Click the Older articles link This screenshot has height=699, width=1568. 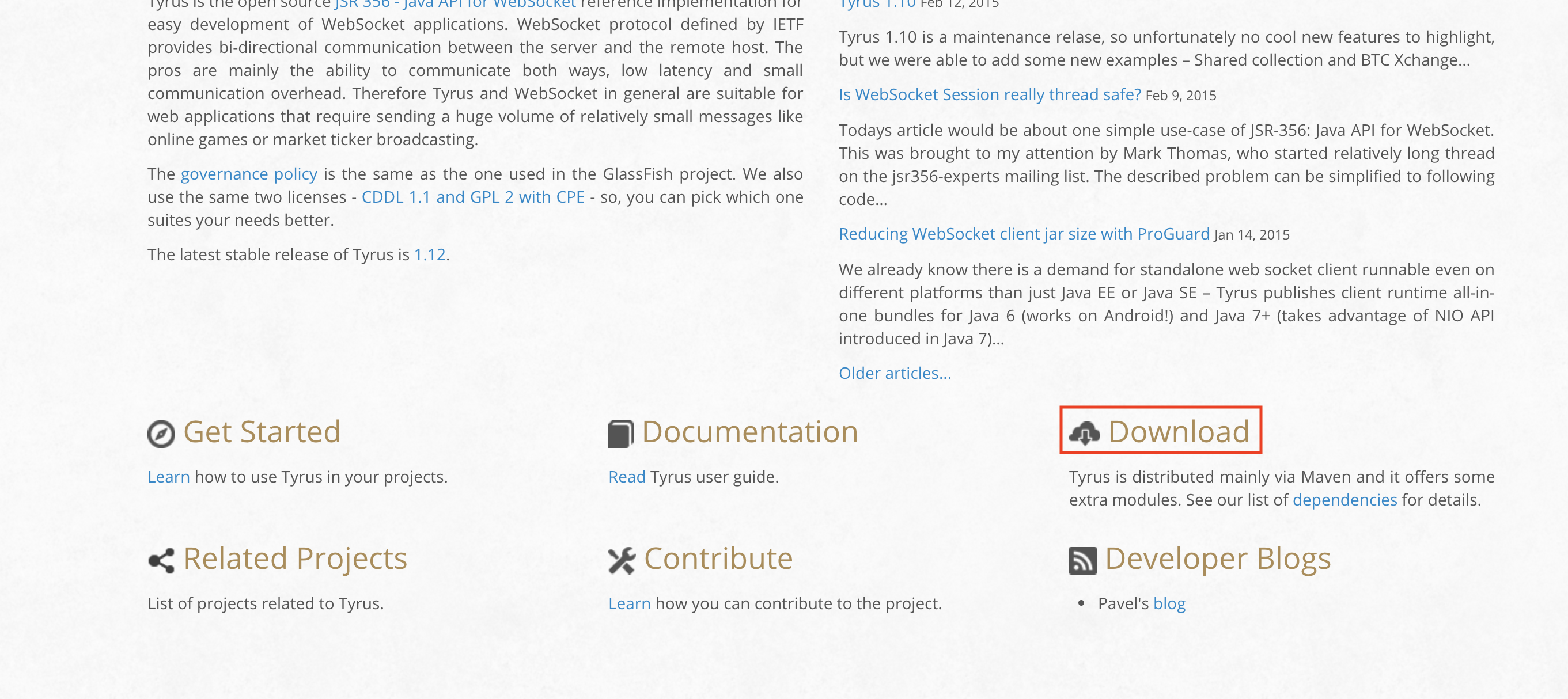coord(895,374)
